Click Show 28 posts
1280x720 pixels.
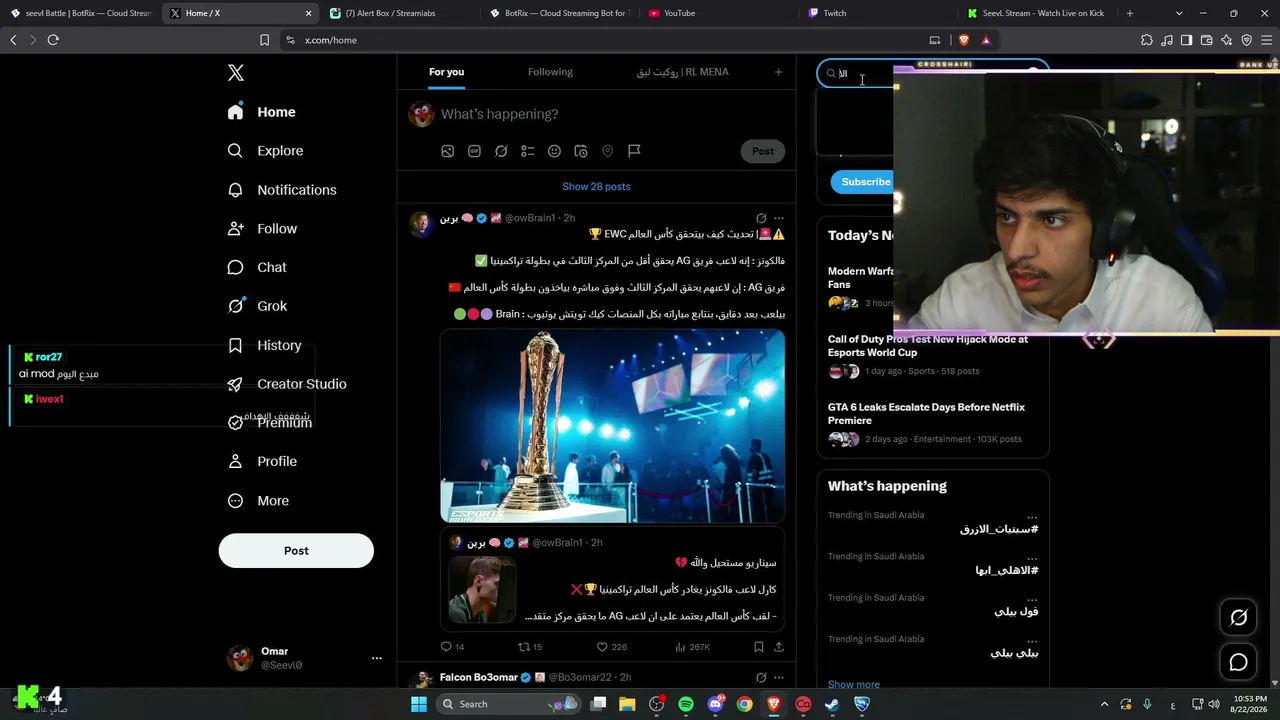[596, 187]
